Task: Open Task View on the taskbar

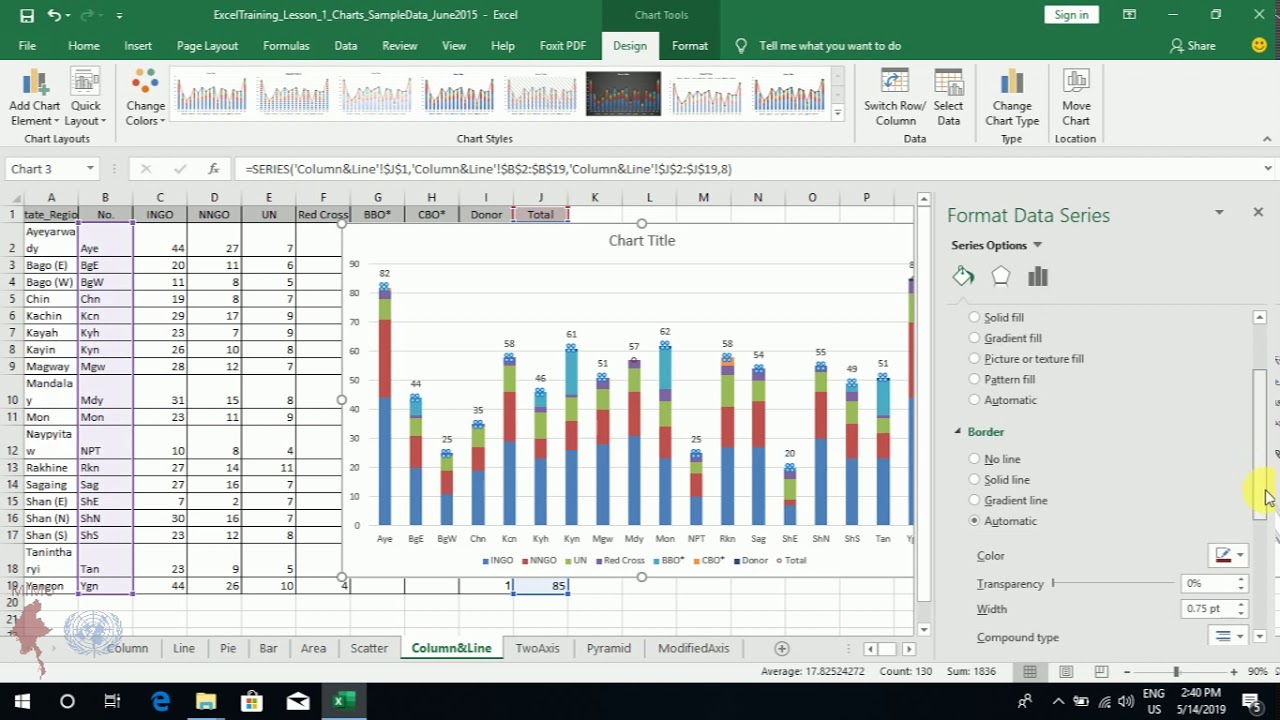Action: (x=112, y=701)
